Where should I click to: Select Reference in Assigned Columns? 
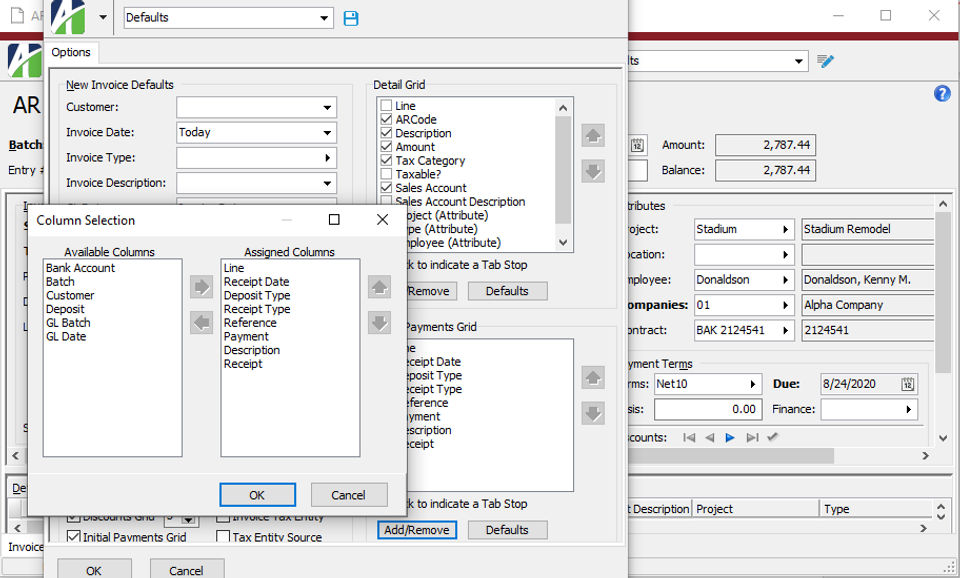(x=250, y=323)
